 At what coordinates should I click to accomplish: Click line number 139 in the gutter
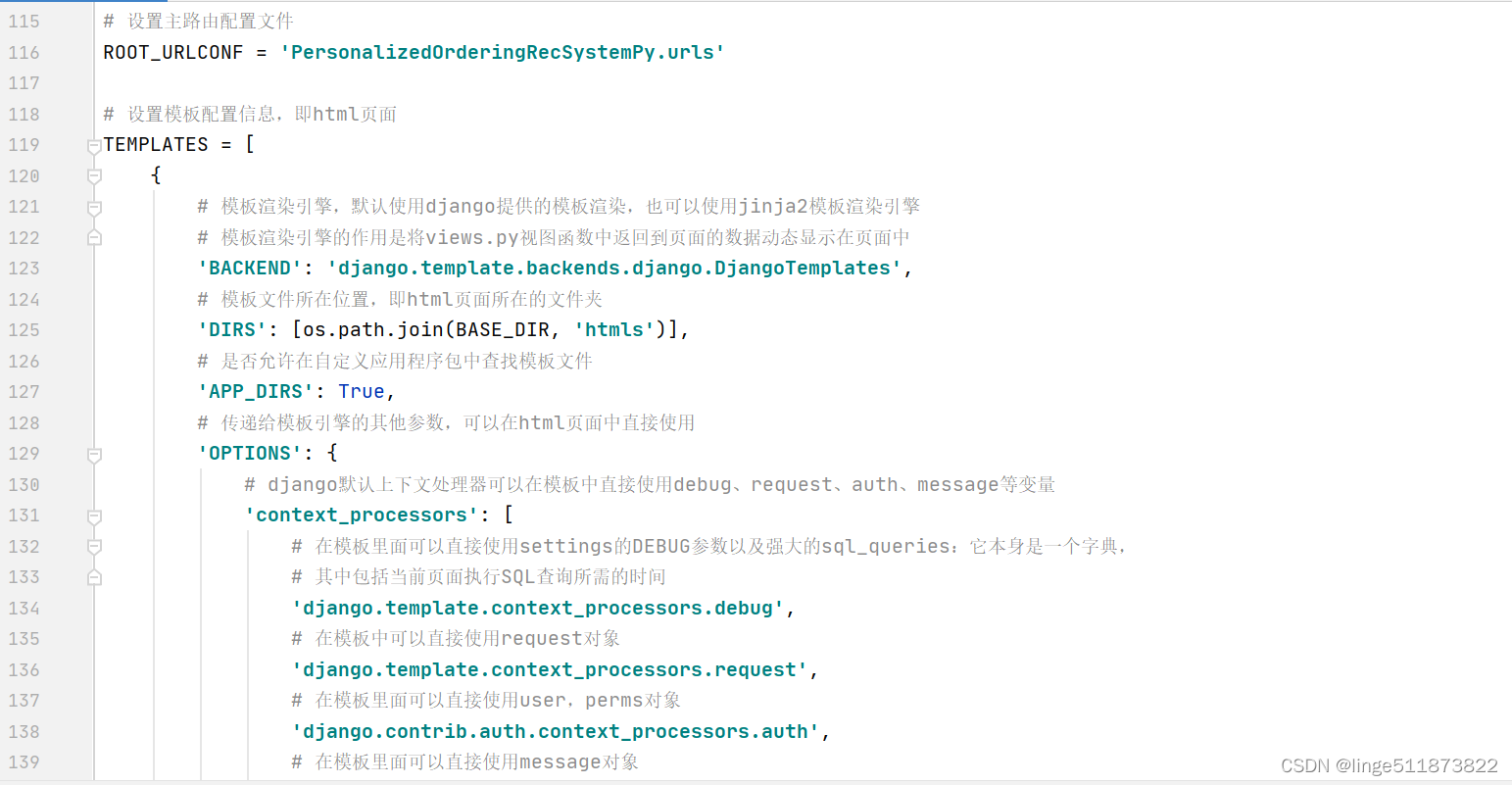point(24,762)
